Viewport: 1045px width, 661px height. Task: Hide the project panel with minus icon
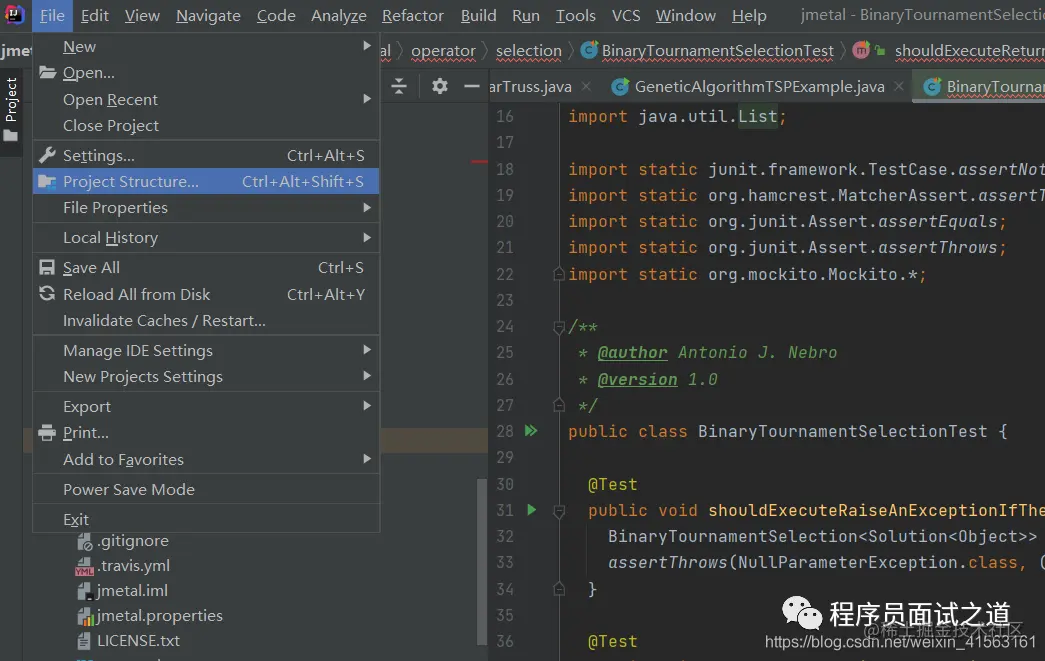pyautogui.click(x=472, y=86)
